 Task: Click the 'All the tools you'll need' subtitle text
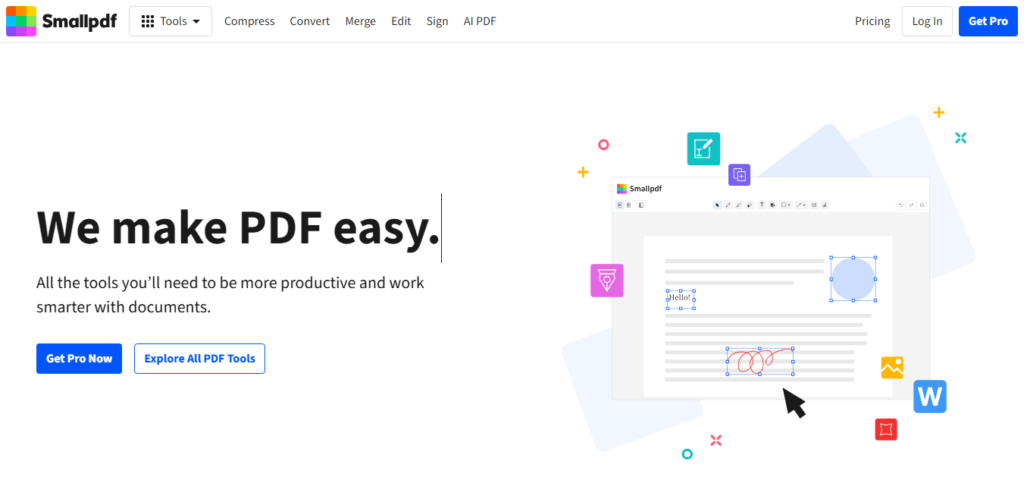(231, 295)
